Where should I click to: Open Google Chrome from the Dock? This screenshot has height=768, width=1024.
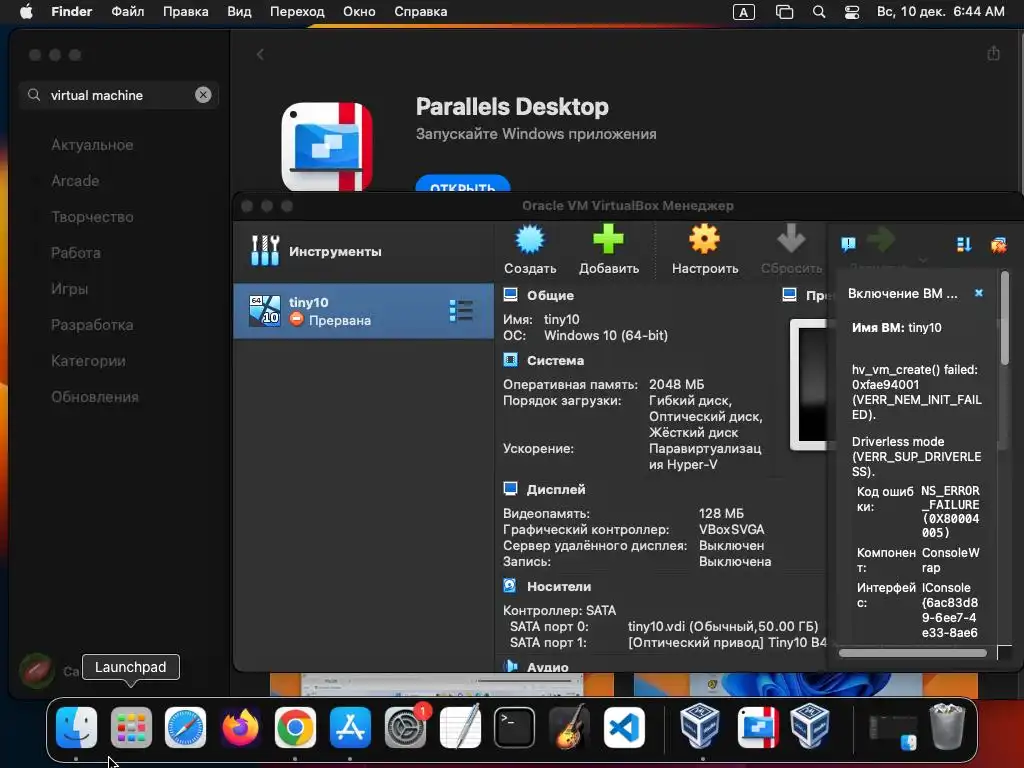[x=295, y=727]
